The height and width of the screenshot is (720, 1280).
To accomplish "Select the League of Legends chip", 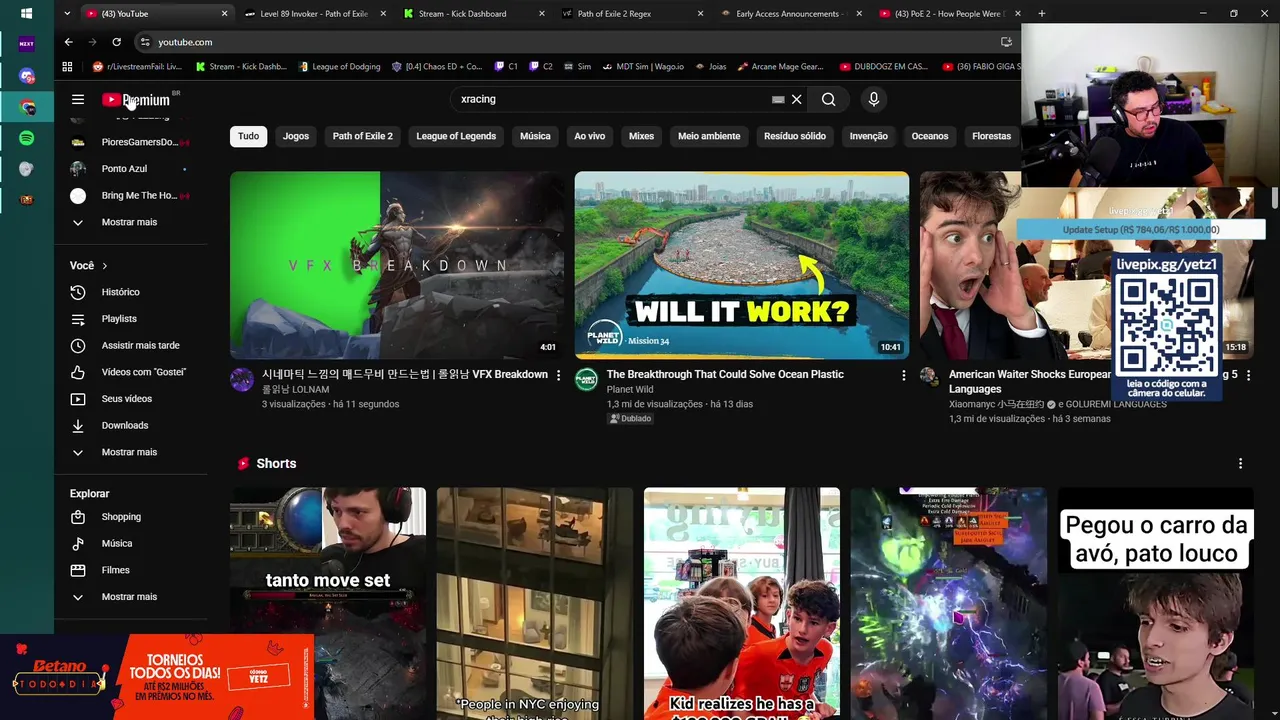I will pyautogui.click(x=456, y=136).
